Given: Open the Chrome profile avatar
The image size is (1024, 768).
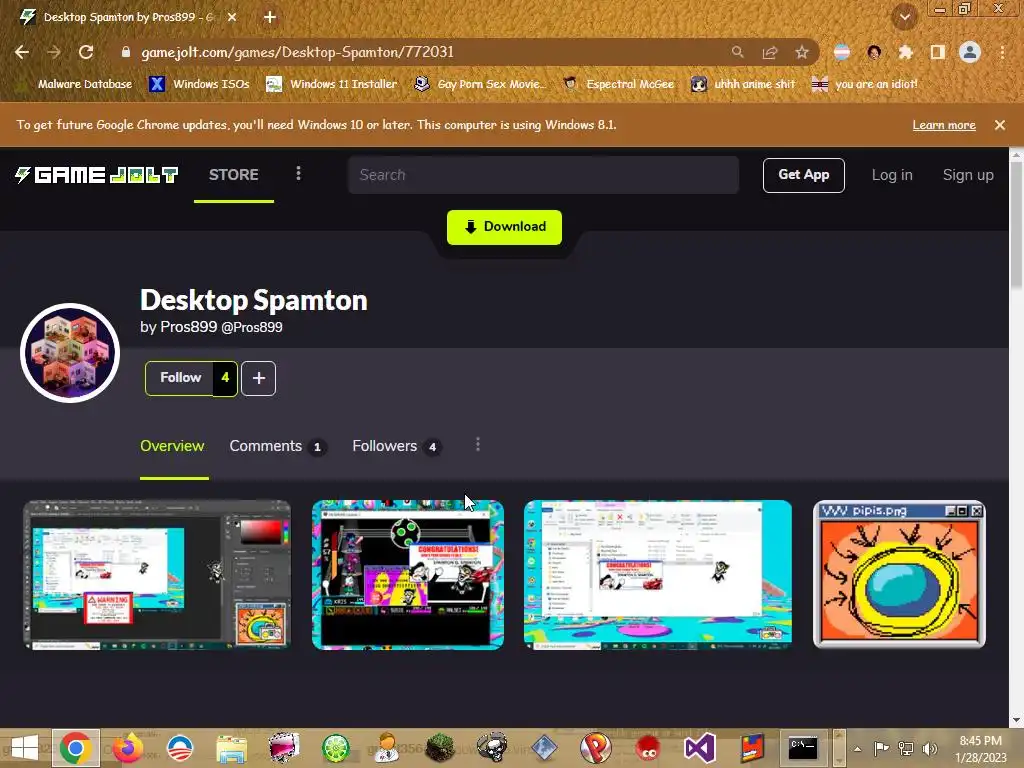Looking at the screenshot, I should (970, 52).
